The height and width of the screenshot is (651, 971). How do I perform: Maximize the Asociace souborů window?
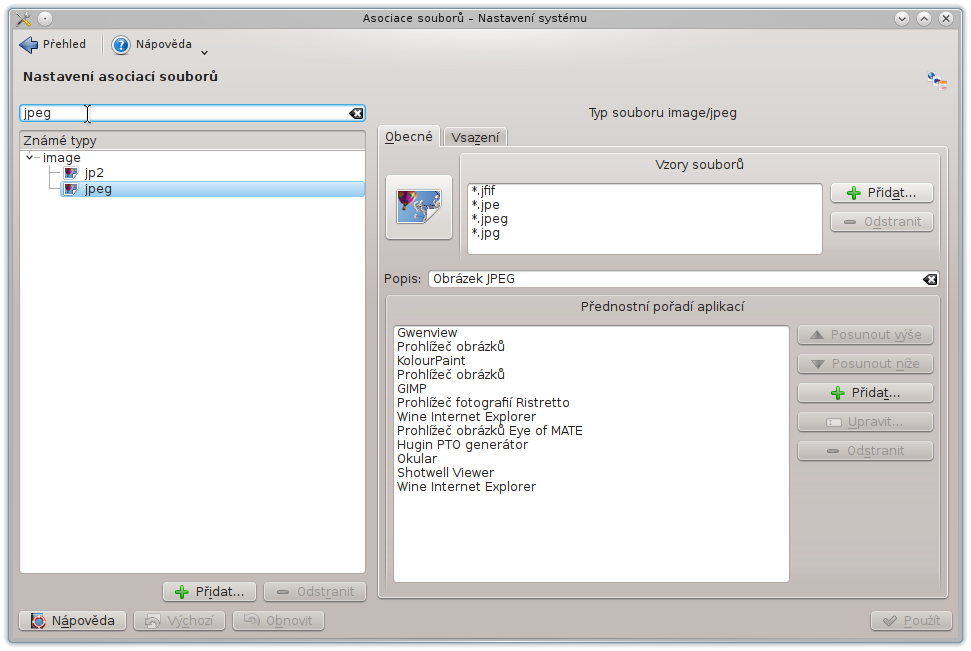[924, 19]
